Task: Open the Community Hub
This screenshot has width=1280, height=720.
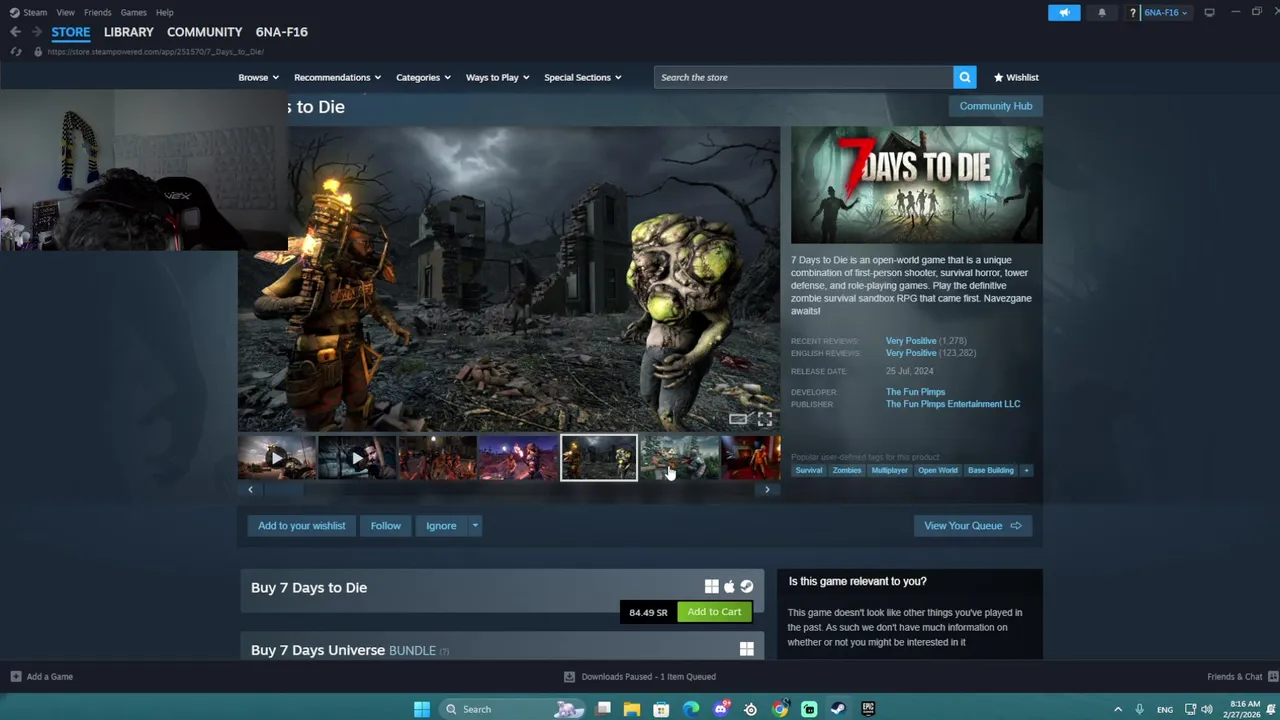Action: 995,106
